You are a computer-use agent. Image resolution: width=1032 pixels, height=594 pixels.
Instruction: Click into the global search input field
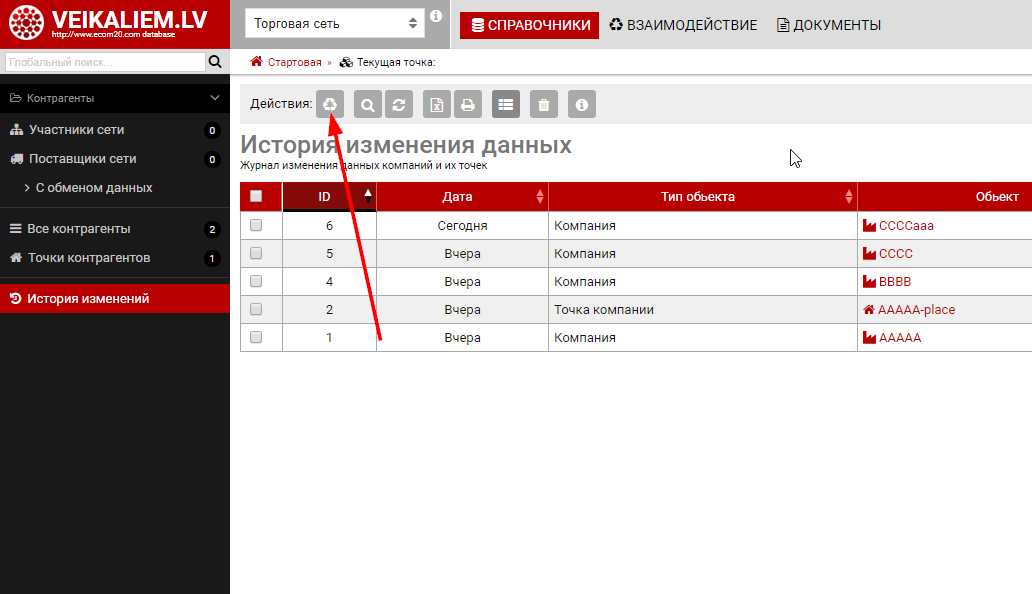tap(103, 62)
